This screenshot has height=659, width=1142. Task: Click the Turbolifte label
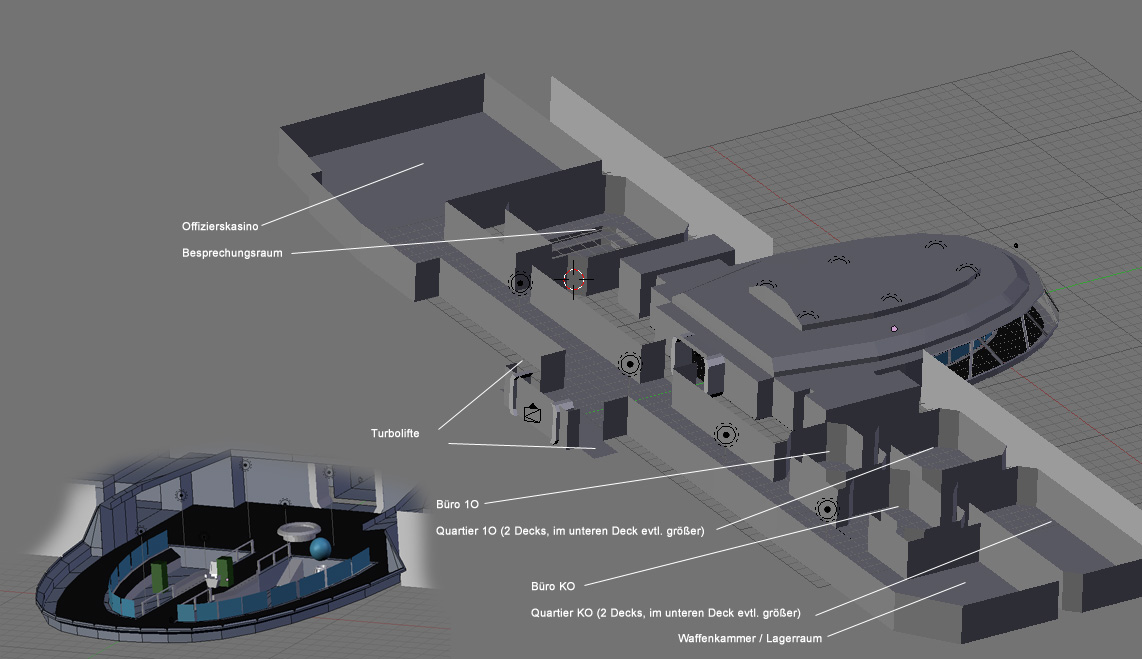click(x=393, y=433)
